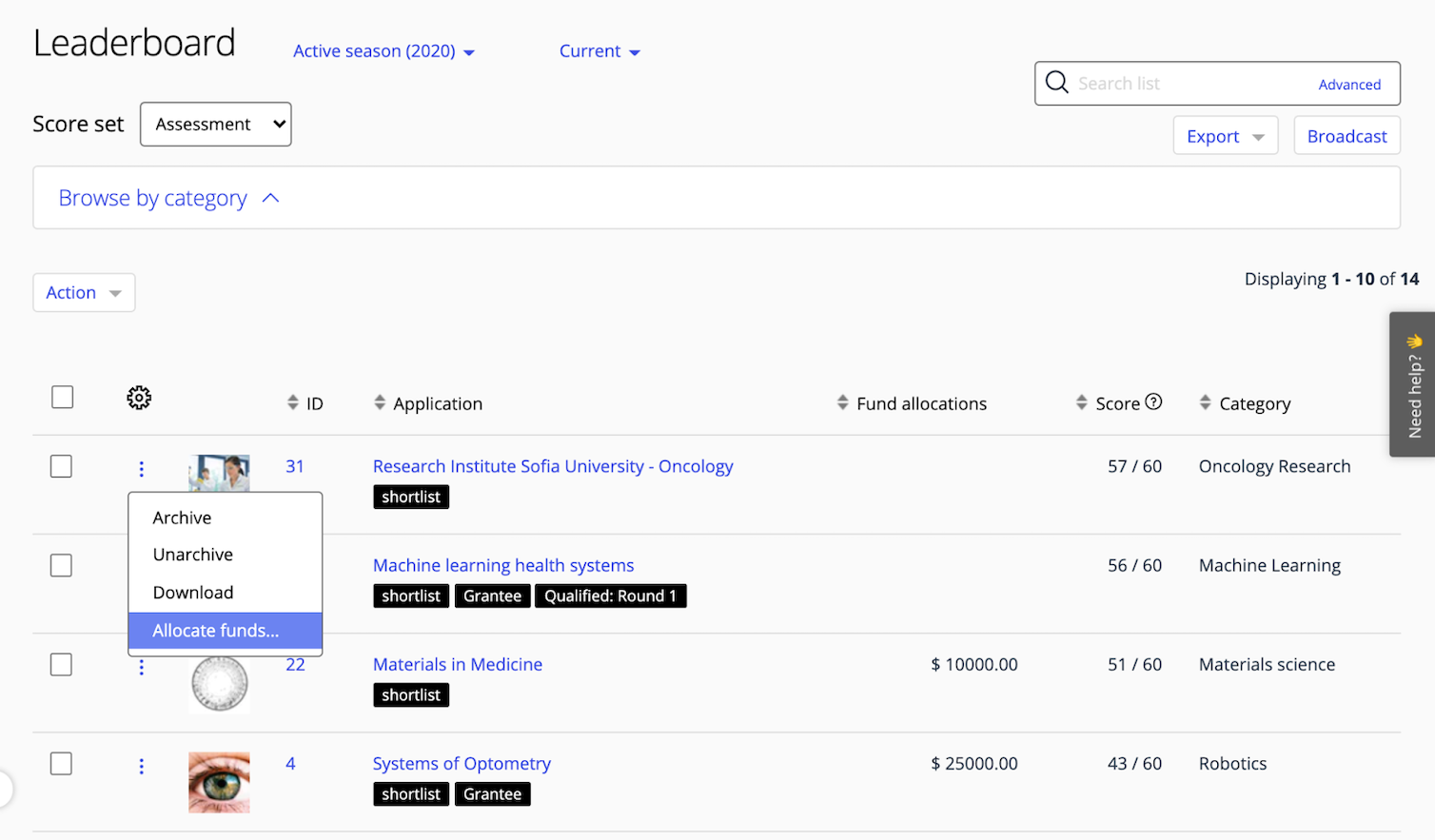Viewport: 1435px width, 840px height.
Task: Click the magnifying glass search icon
Action: click(1056, 83)
